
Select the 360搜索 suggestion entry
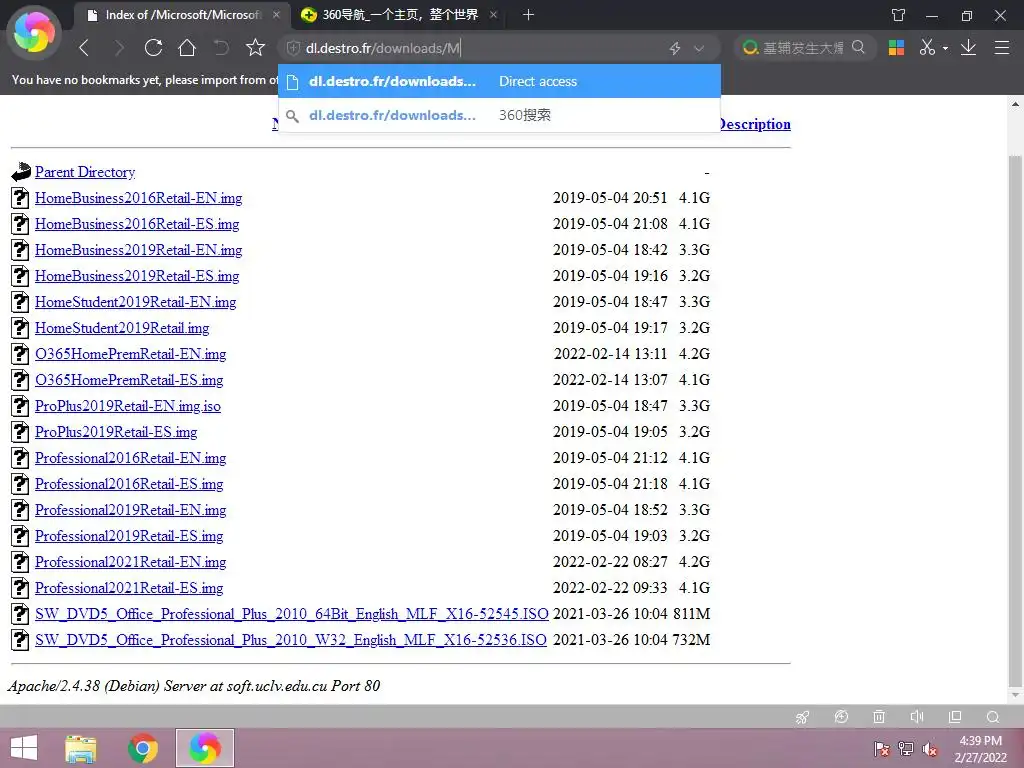click(500, 115)
